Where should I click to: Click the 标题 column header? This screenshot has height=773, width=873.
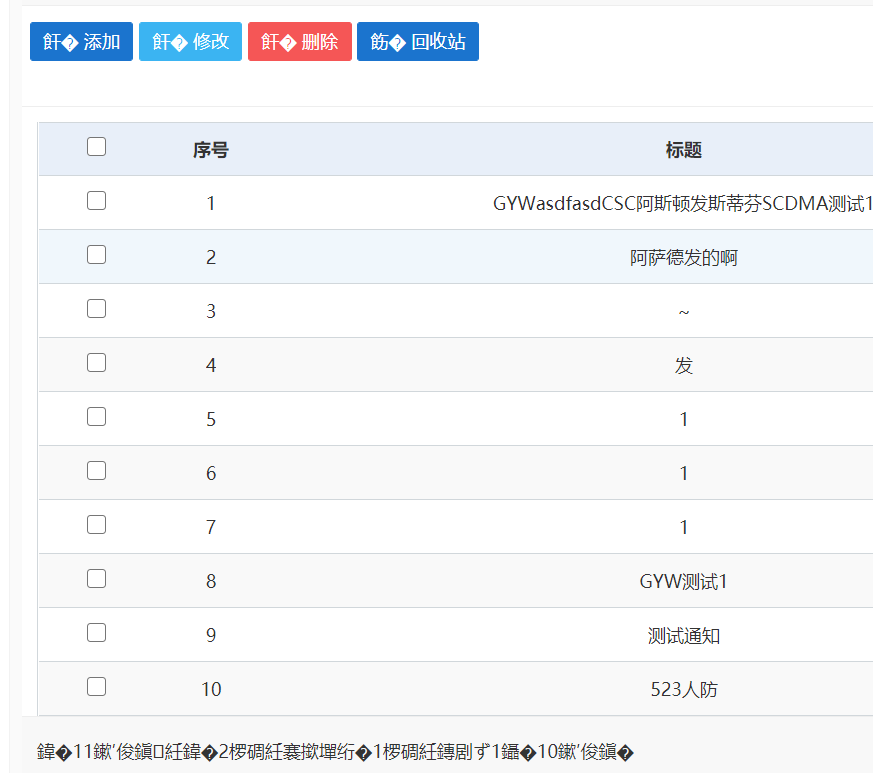click(x=684, y=150)
